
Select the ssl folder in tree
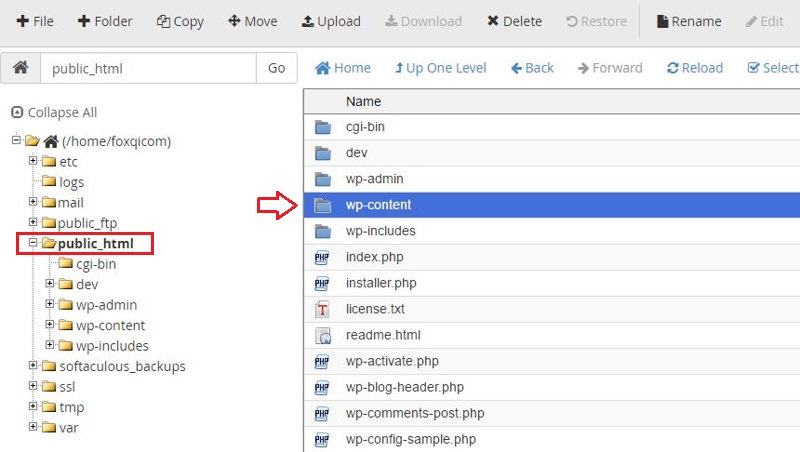67,387
